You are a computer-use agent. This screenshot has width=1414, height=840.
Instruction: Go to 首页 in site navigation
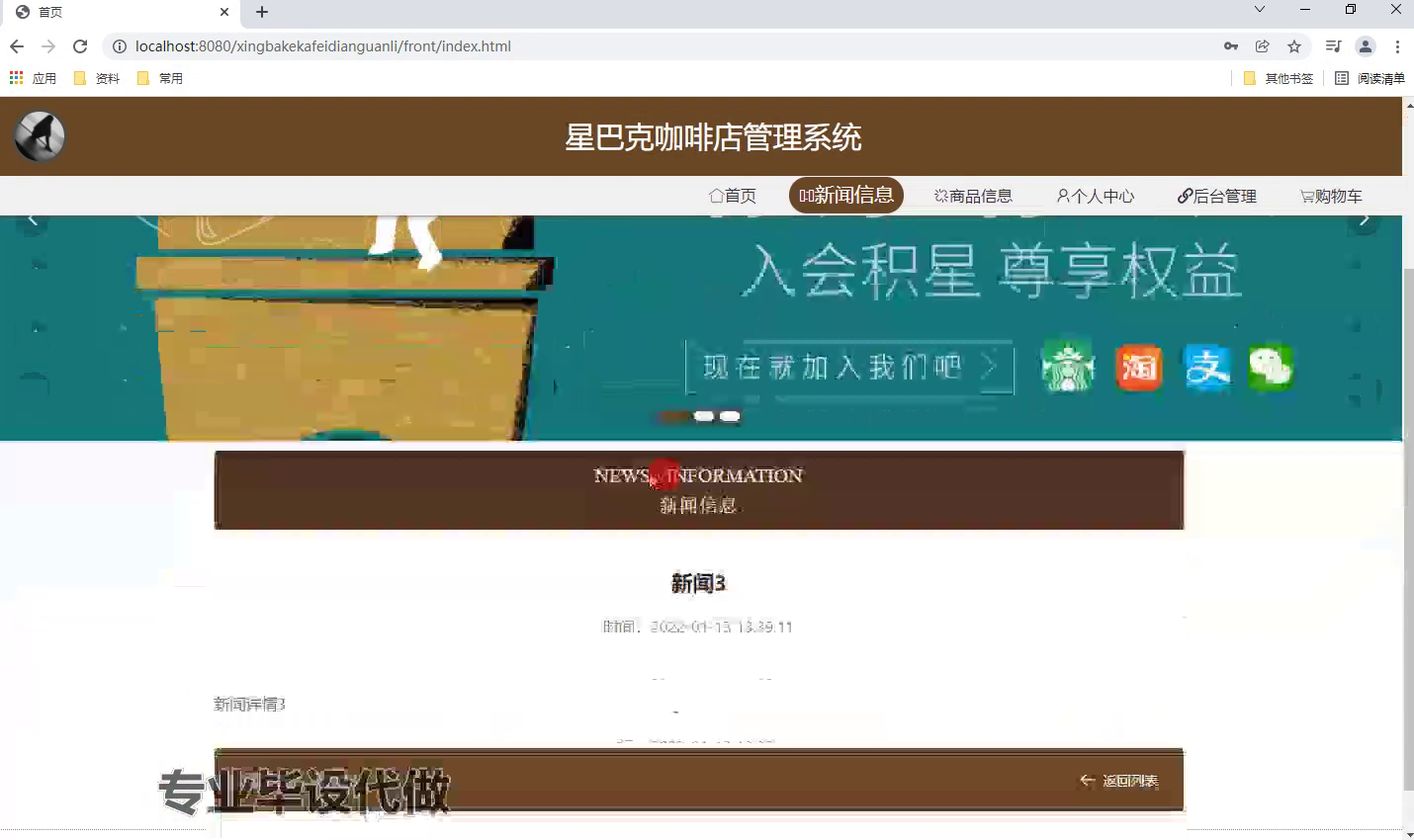tap(733, 196)
